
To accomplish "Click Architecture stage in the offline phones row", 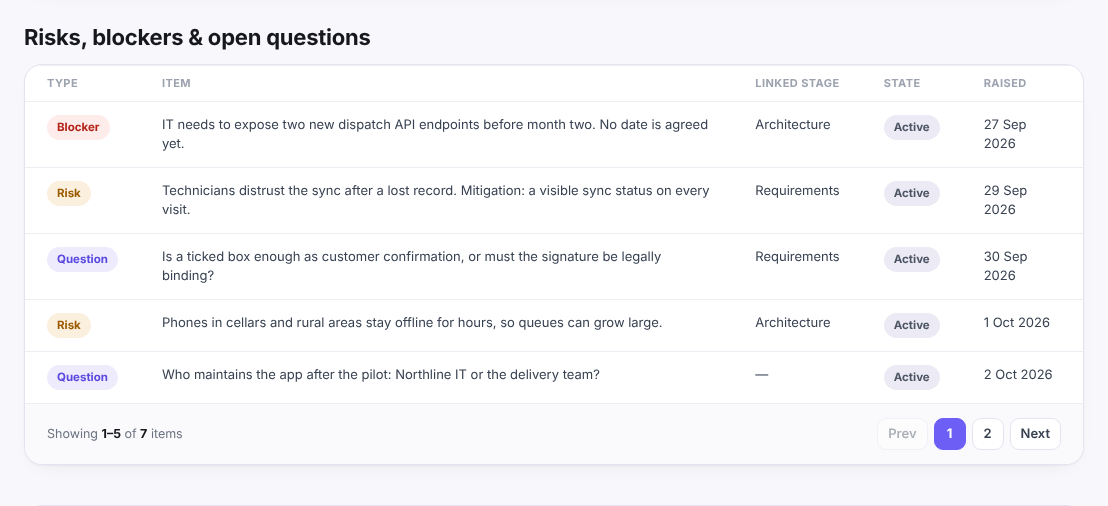I will pyautogui.click(x=793, y=323).
